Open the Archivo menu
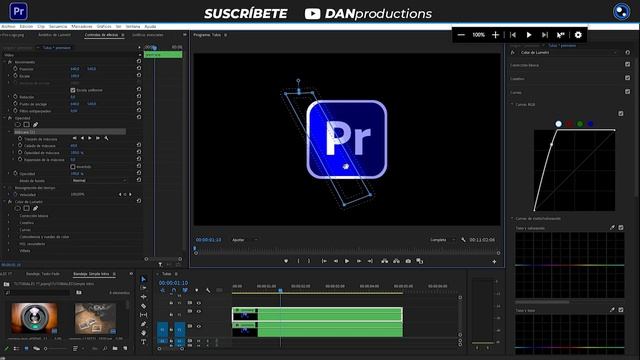640x360 pixels. coord(8,27)
